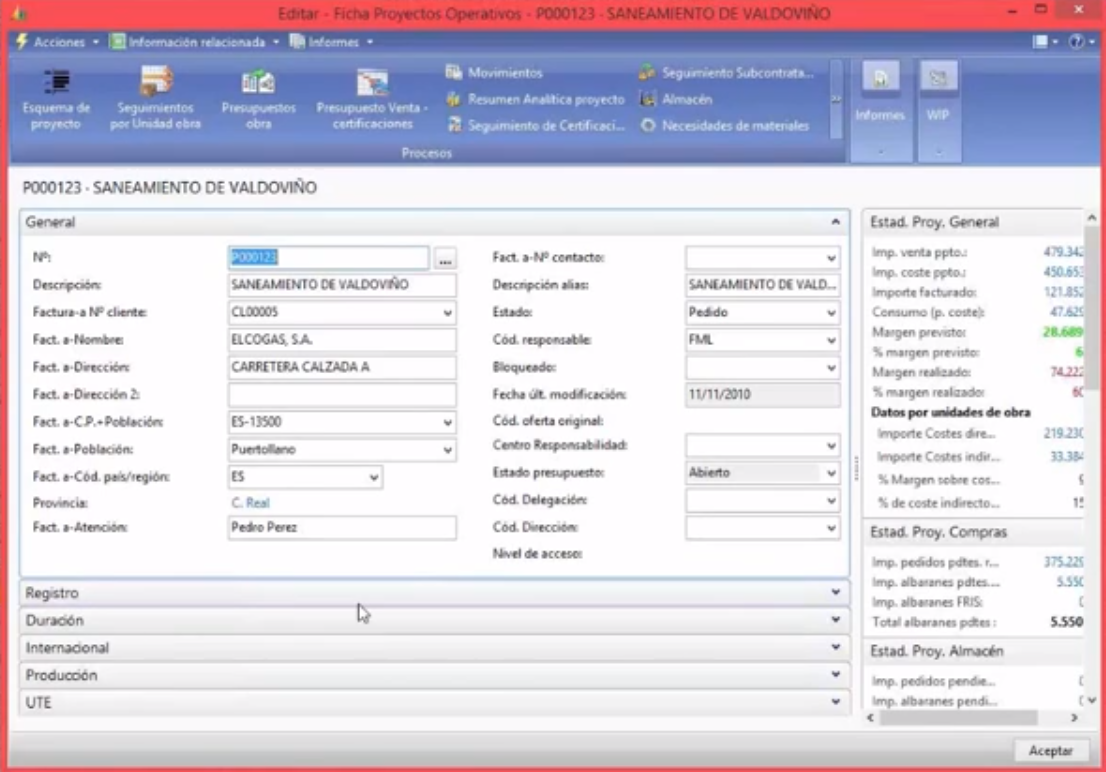Open the Acciones menu
Screen dimensions: 1106x772
pyautogui.click(x=58, y=42)
